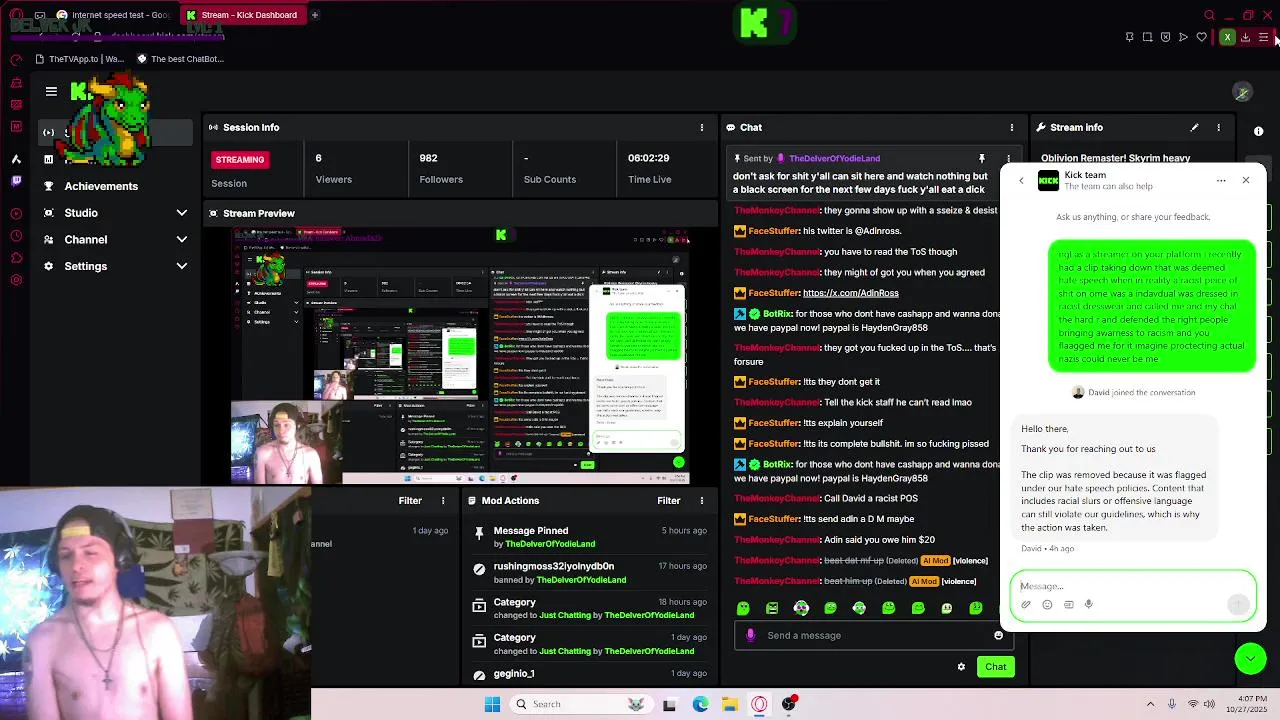The height and width of the screenshot is (720, 1280).
Task: Open Session Info panel options menu
Action: click(x=701, y=127)
